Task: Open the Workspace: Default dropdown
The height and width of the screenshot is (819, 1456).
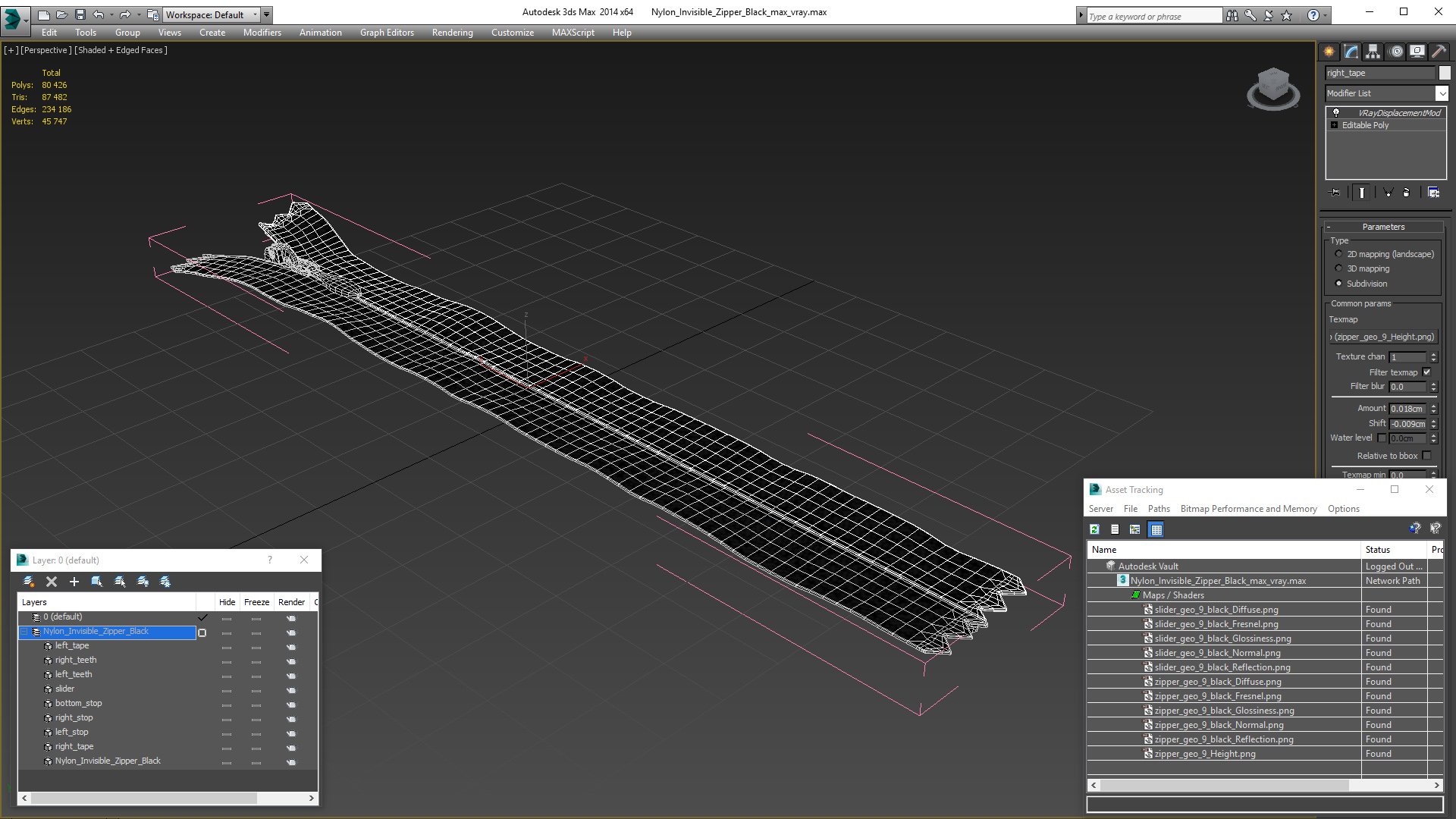Action: coord(212,14)
